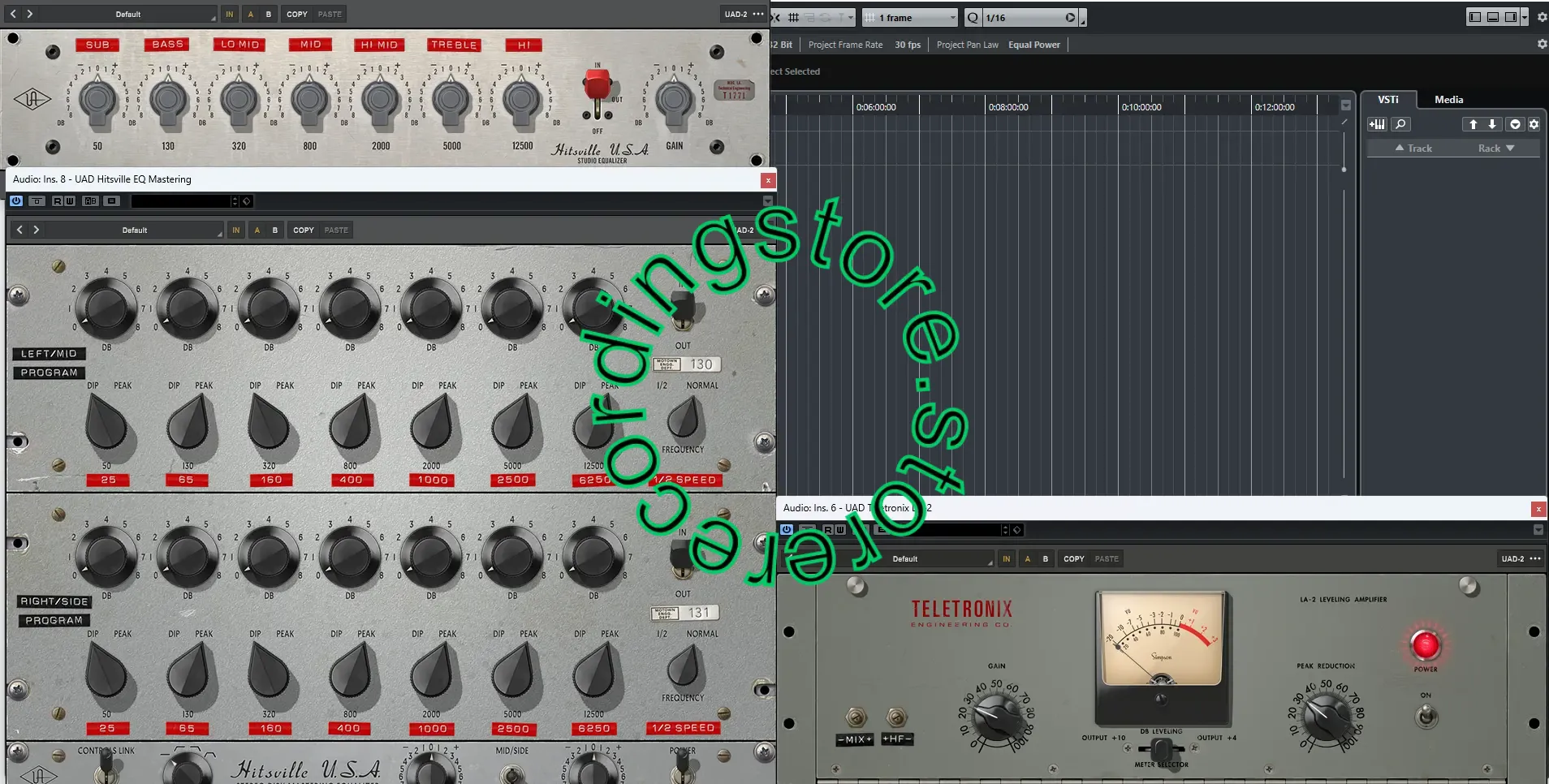The image size is (1549, 784).
Task: Select preset slot A in Hitsville Mastering toolbar
Action: click(257, 230)
